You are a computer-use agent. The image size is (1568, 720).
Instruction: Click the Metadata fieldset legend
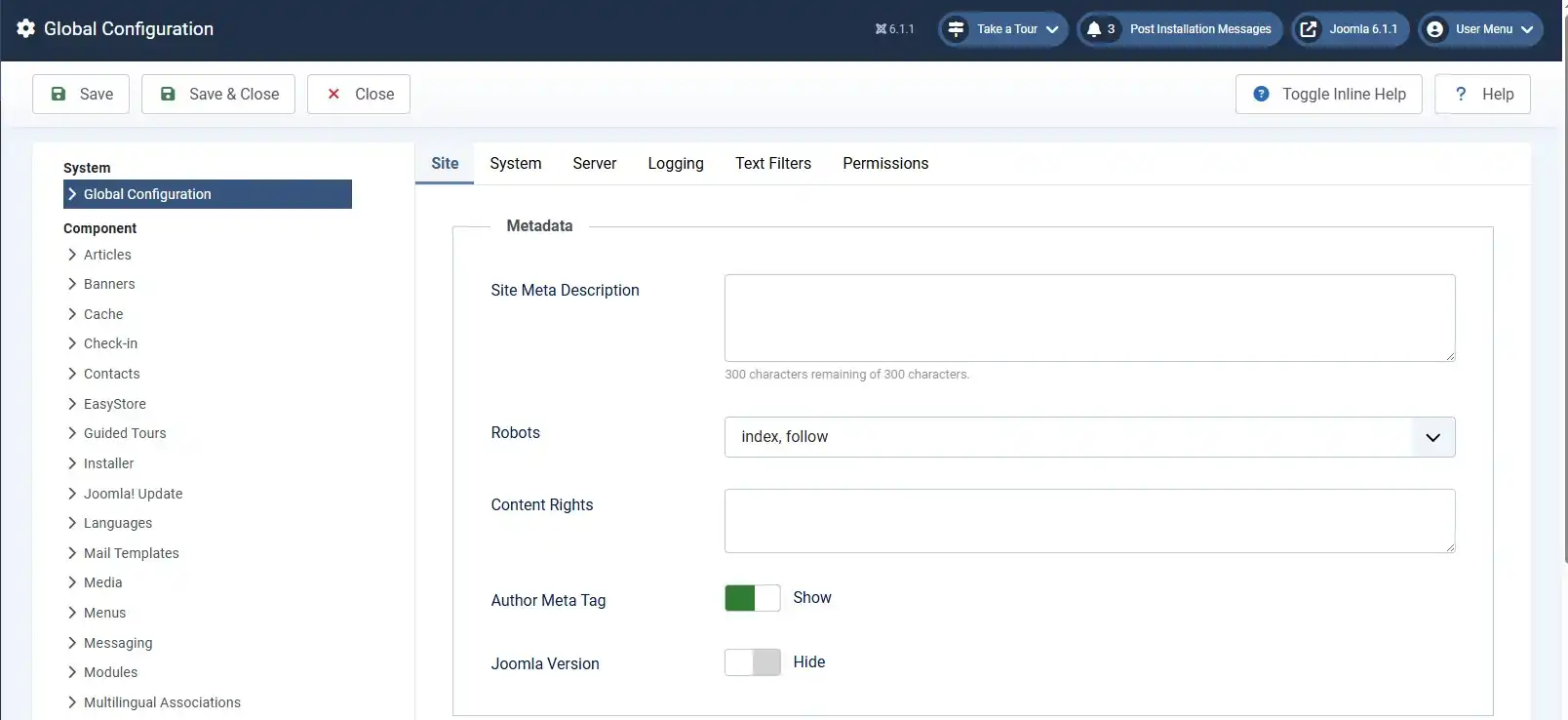pyautogui.click(x=539, y=225)
